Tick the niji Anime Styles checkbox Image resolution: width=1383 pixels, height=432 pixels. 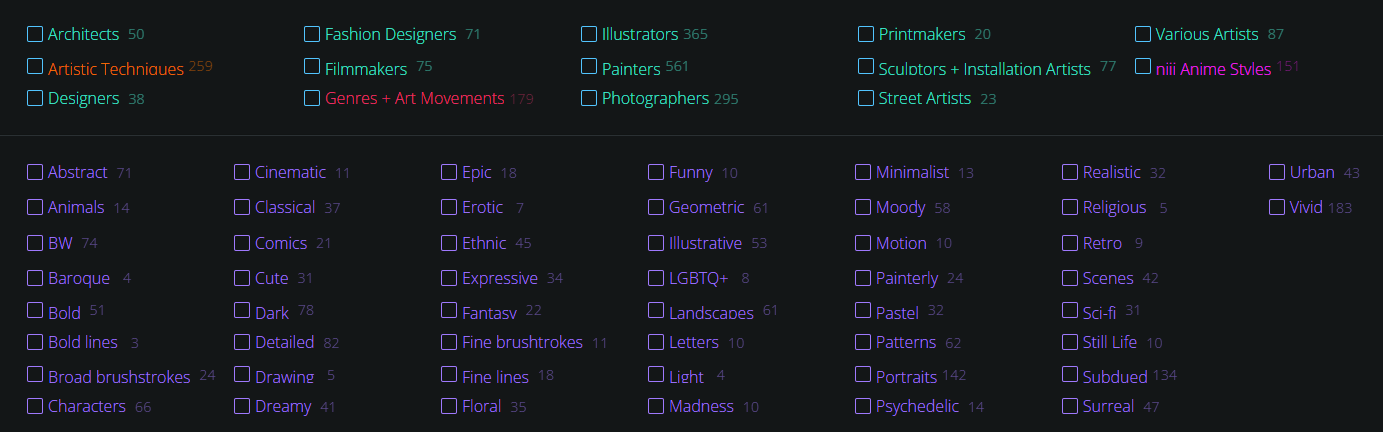(x=1143, y=66)
